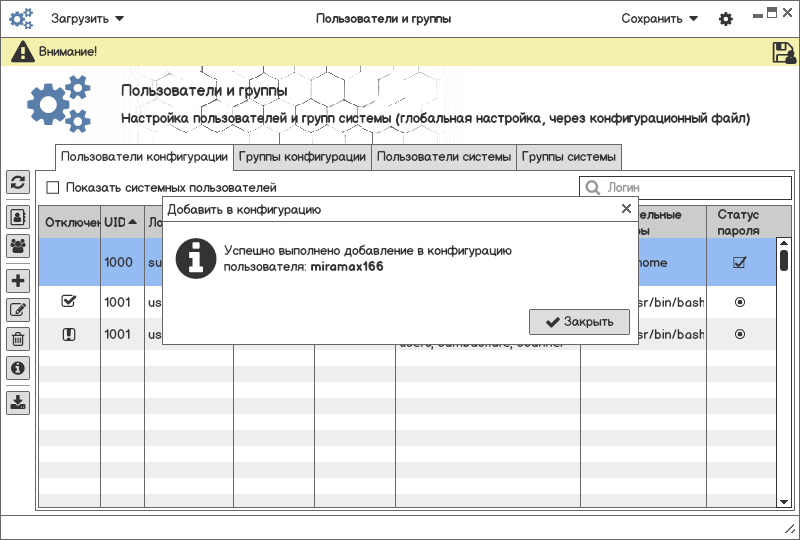This screenshot has width=800, height=540.
Task: Toggle the 'Показать системных пользователей' checkbox
Action: [53, 187]
